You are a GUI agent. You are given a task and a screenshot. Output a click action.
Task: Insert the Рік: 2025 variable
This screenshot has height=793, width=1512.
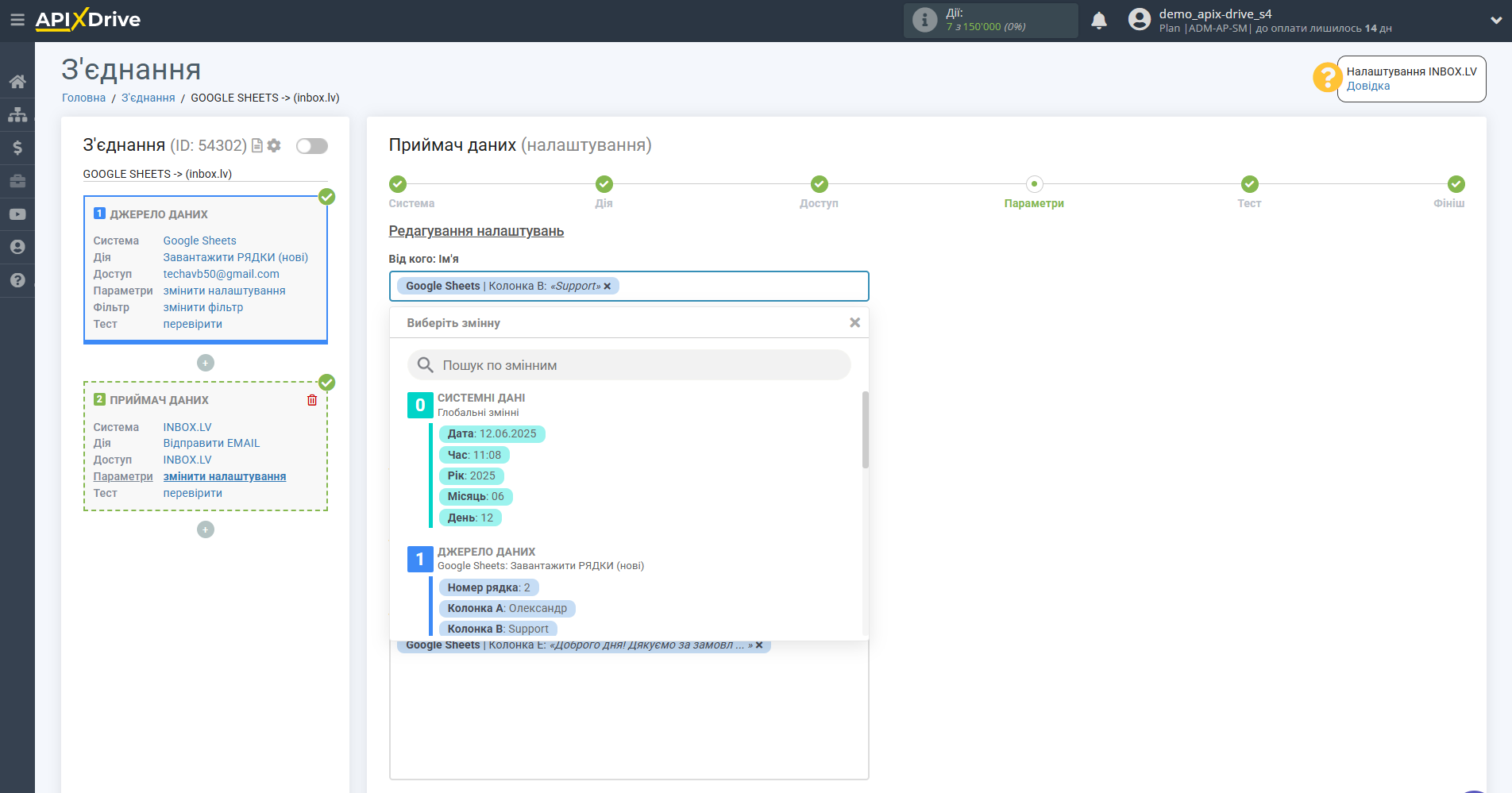click(471, 476)
